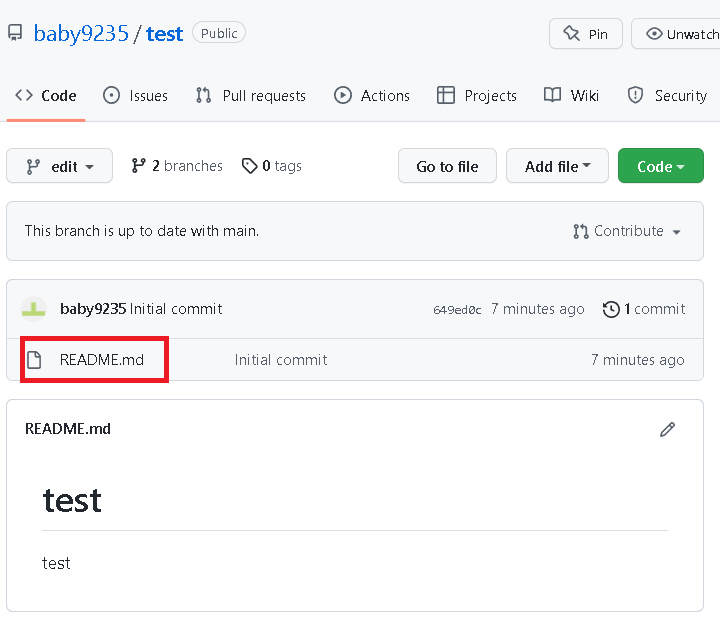
Task: Expand the edit branch selector dropdown
Action: tap(59, 166)
